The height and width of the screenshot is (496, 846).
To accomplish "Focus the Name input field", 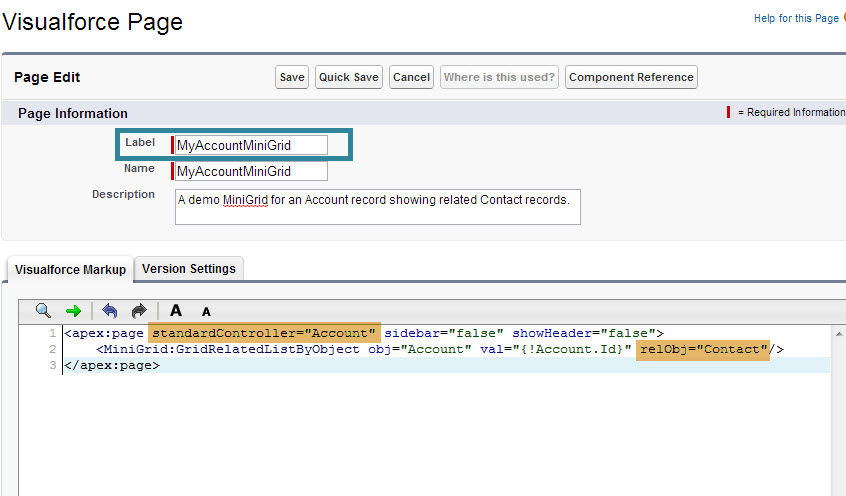I will (x=251, y=172).
